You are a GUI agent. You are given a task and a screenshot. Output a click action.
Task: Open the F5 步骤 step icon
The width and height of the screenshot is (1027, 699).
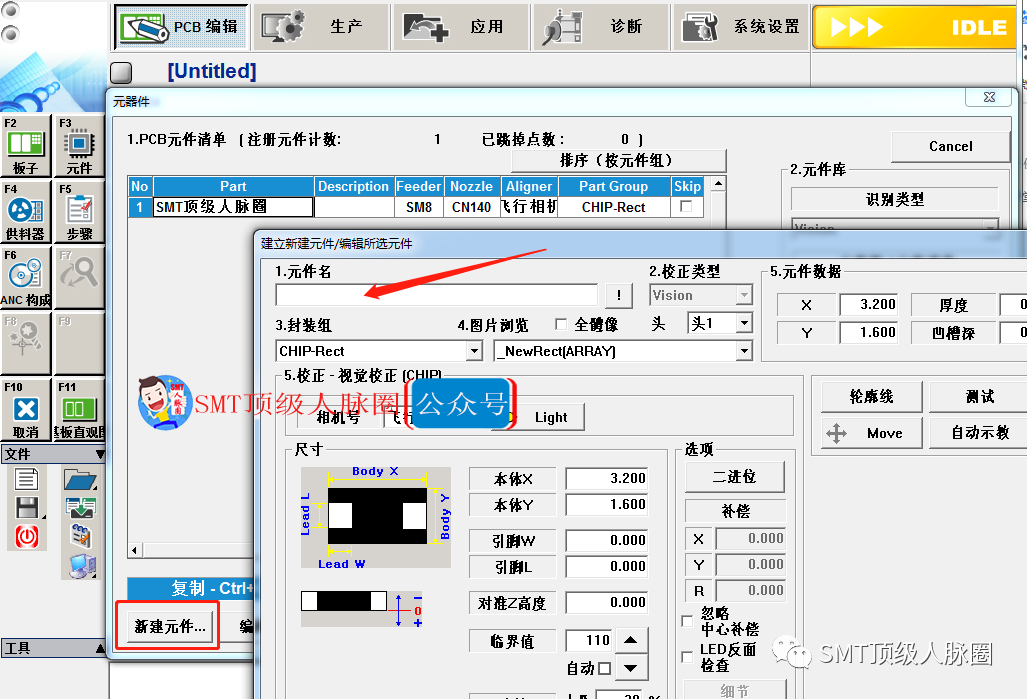pyautogui.click(x=79, y=212)
